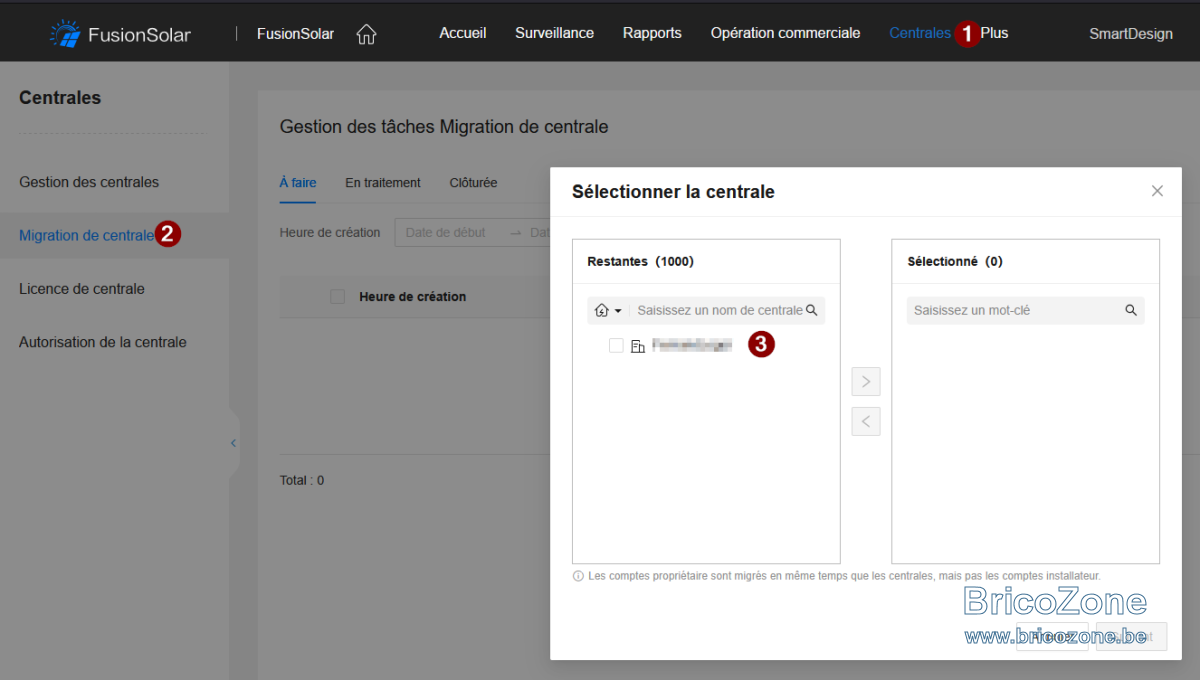Click the Total : 0 label
This screenshot has height=680, width=1200.
click(302, 480)
